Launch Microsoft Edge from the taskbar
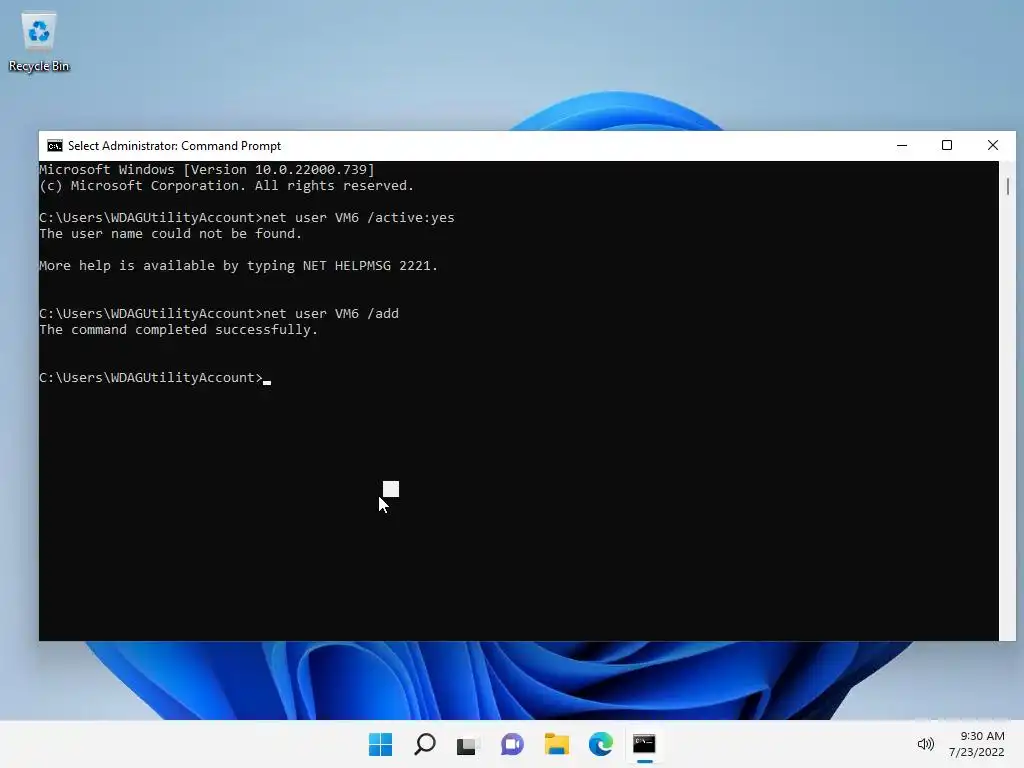The width and height of the screenshot is (1024, 768). [x=600, y=744]
